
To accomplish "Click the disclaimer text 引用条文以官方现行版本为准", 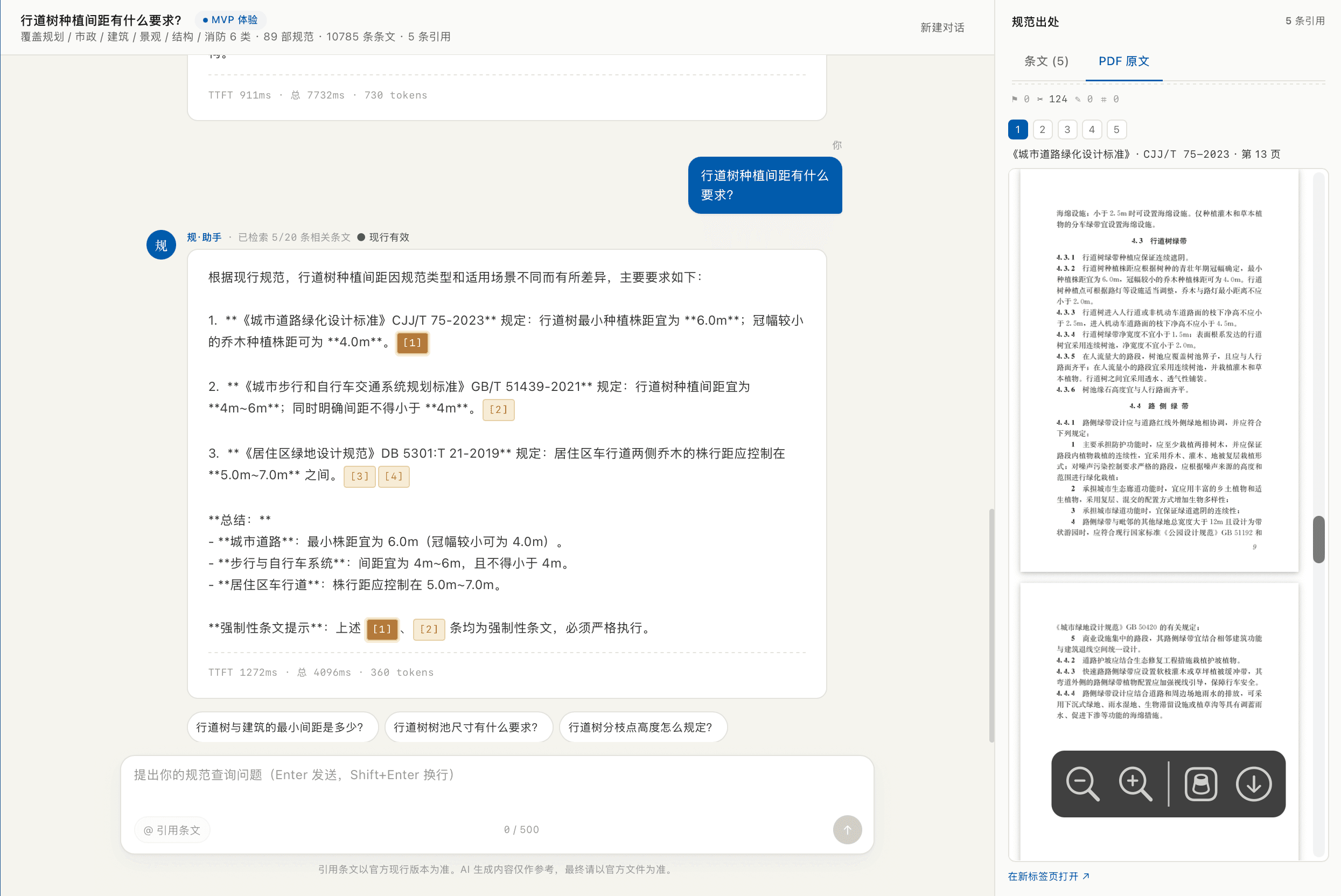I will point(497,869).
